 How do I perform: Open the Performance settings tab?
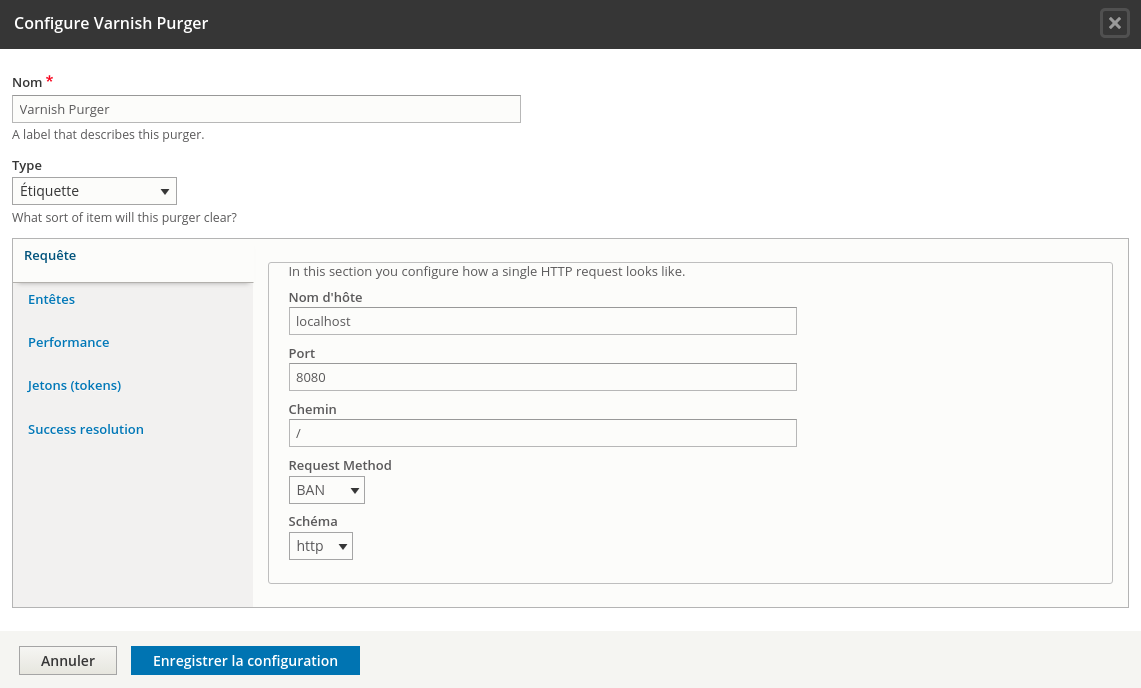68,342
